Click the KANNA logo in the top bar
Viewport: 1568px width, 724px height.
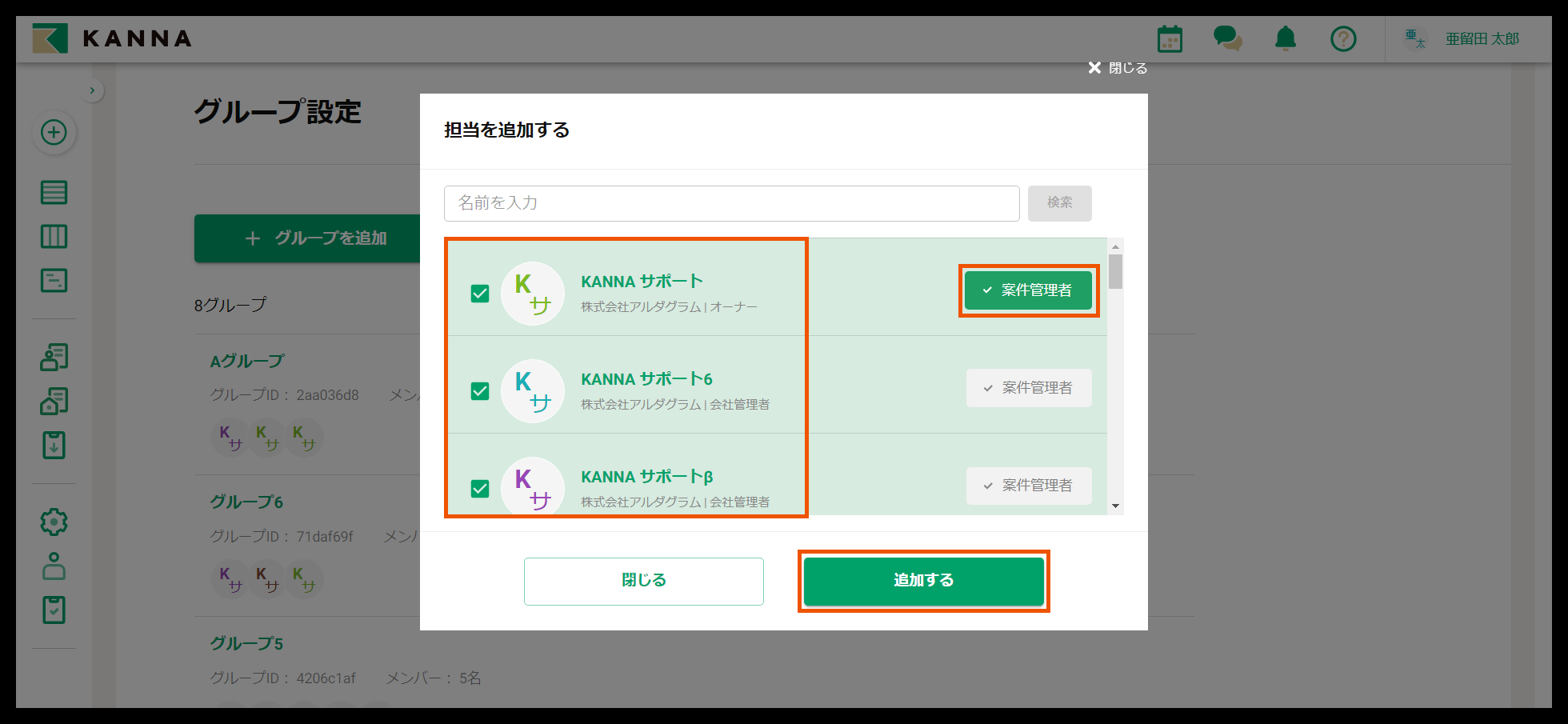[110, 38]
